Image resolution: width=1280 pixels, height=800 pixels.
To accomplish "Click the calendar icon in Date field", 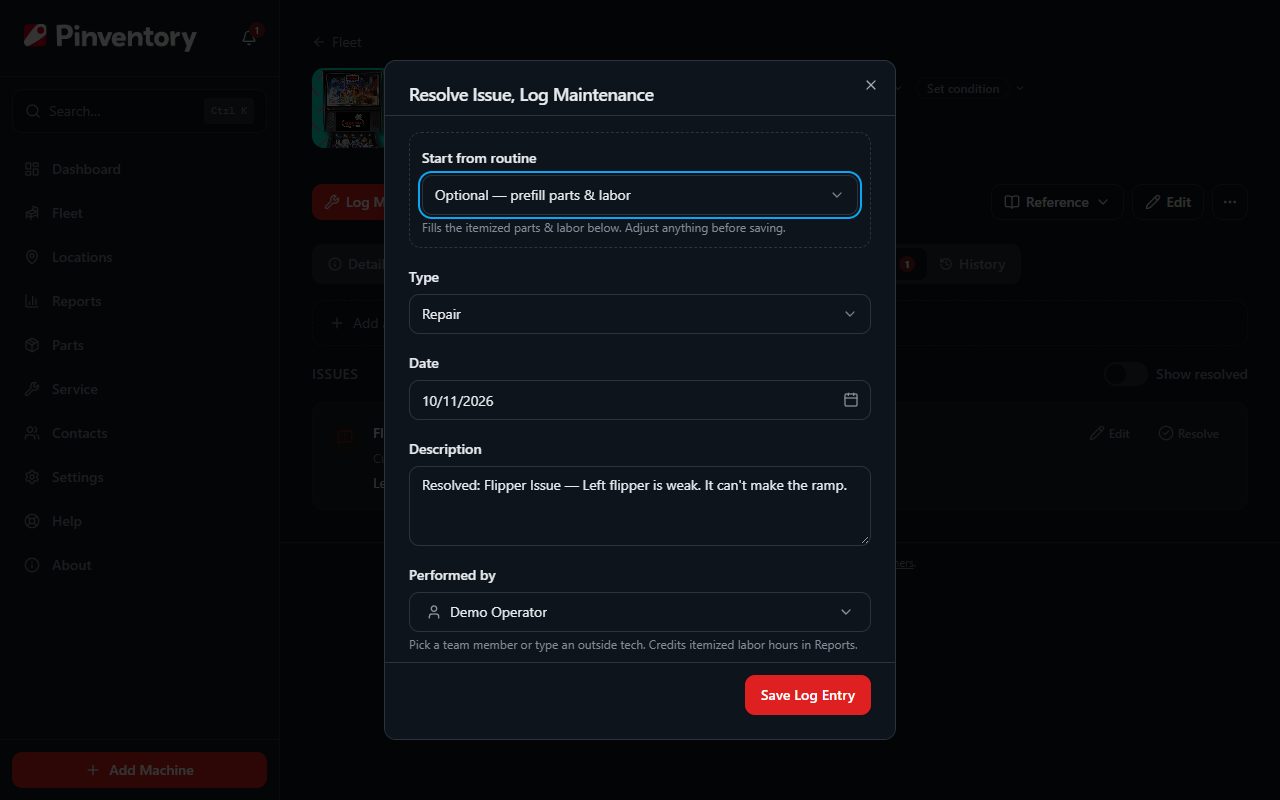I will [x=851, y=400].
